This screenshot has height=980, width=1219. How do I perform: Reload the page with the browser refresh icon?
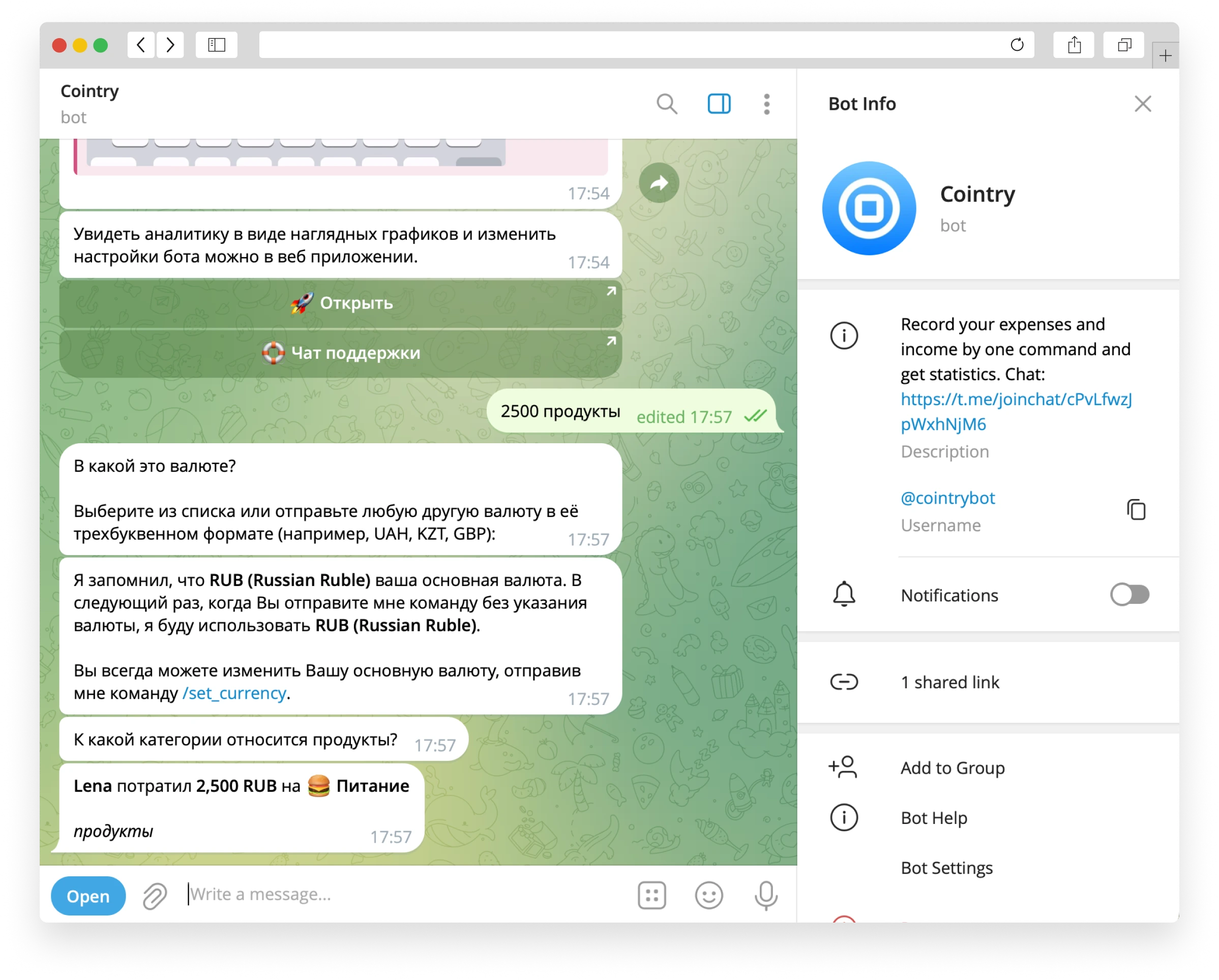(1017, 45)
